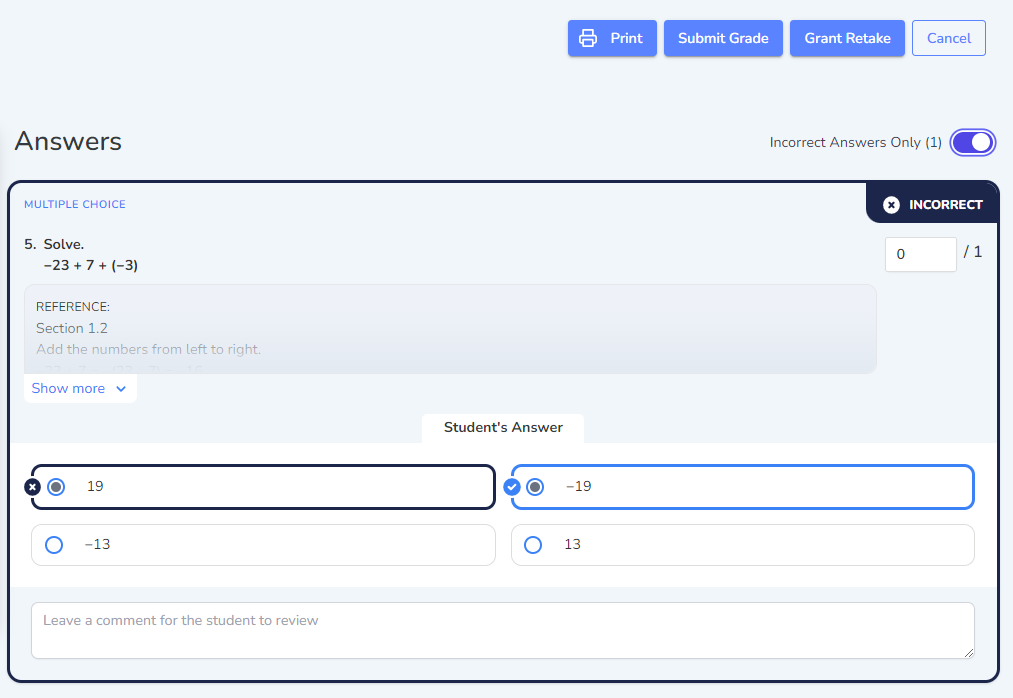The width and height of the screenshot is (1013, 698).
Task: Grant a retake to the student
Action: click(847, 38)
